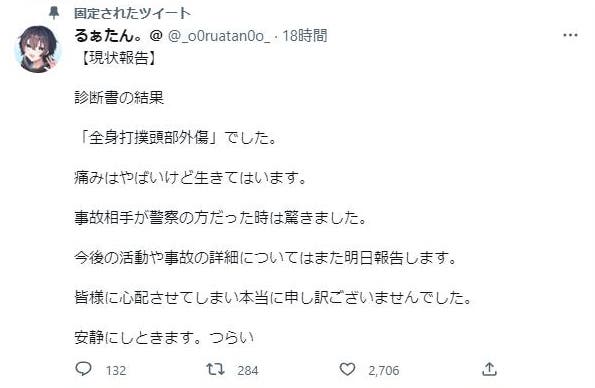Image resolution: width=595 pixels, height=388 pixels.
Task: Click the text 「全身打撲頭部外傷」でした。
Action: click(176, 138)
